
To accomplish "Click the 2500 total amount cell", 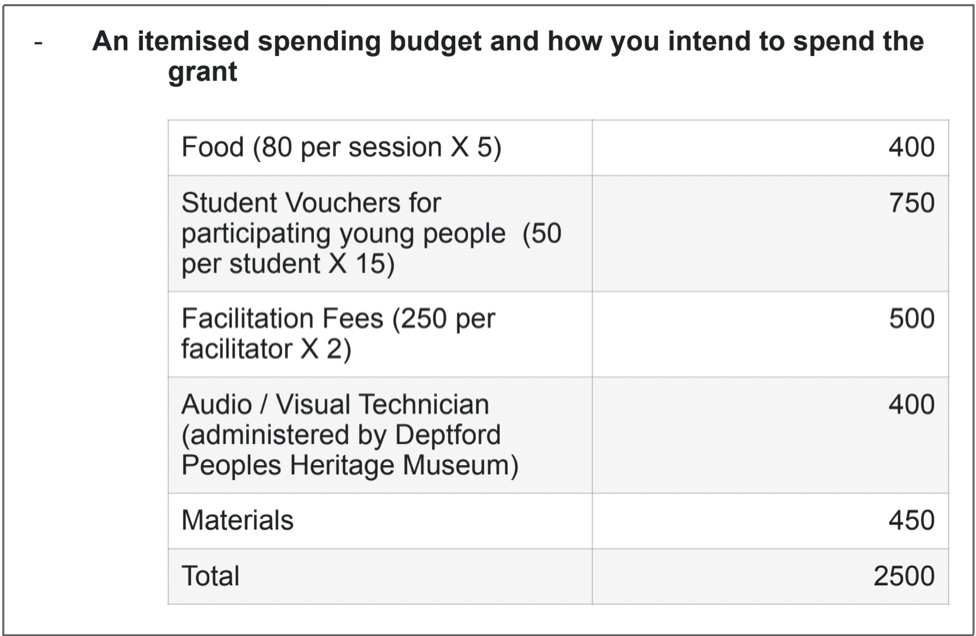I will pyautogui.click(x=771, y=576).
